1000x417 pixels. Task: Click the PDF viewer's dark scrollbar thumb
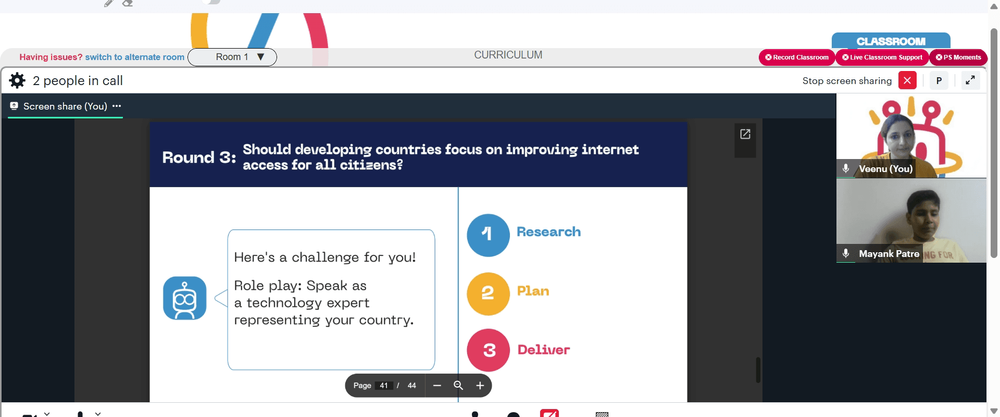[x=758, y=370]
